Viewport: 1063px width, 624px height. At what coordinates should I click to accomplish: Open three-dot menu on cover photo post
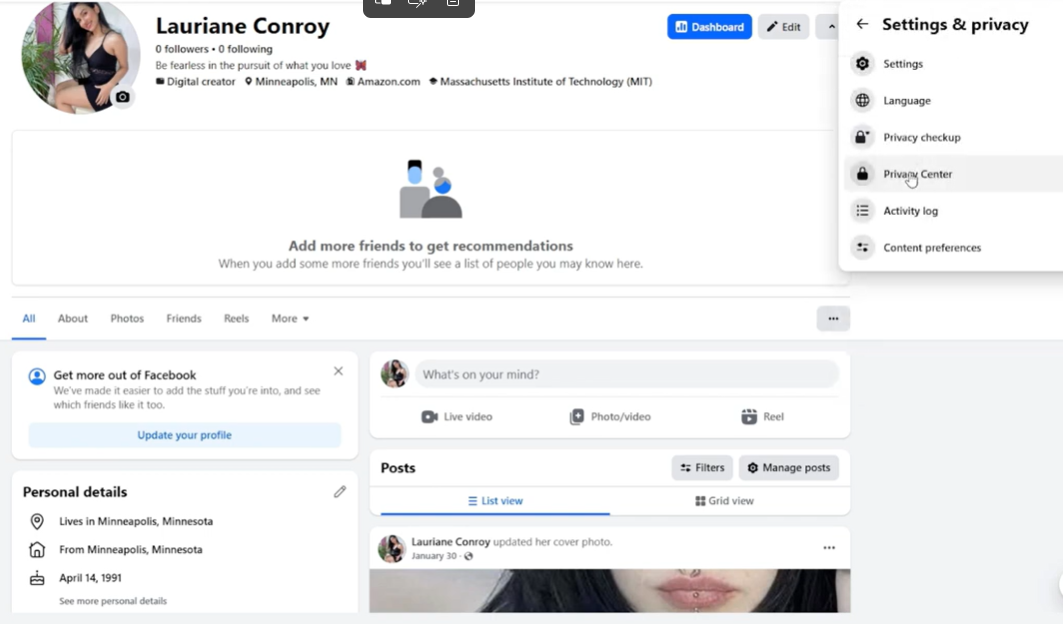(x=829, y=547)
